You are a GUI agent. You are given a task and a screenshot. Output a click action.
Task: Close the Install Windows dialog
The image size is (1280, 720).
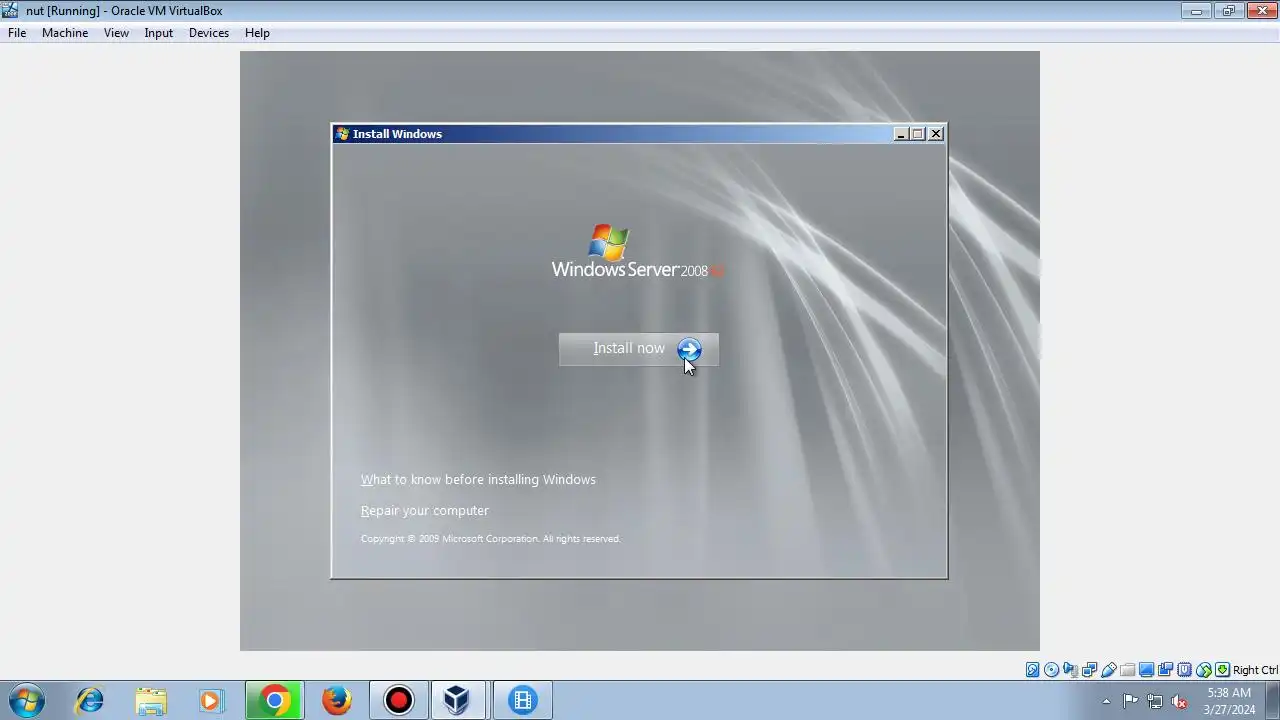(936, 134)
